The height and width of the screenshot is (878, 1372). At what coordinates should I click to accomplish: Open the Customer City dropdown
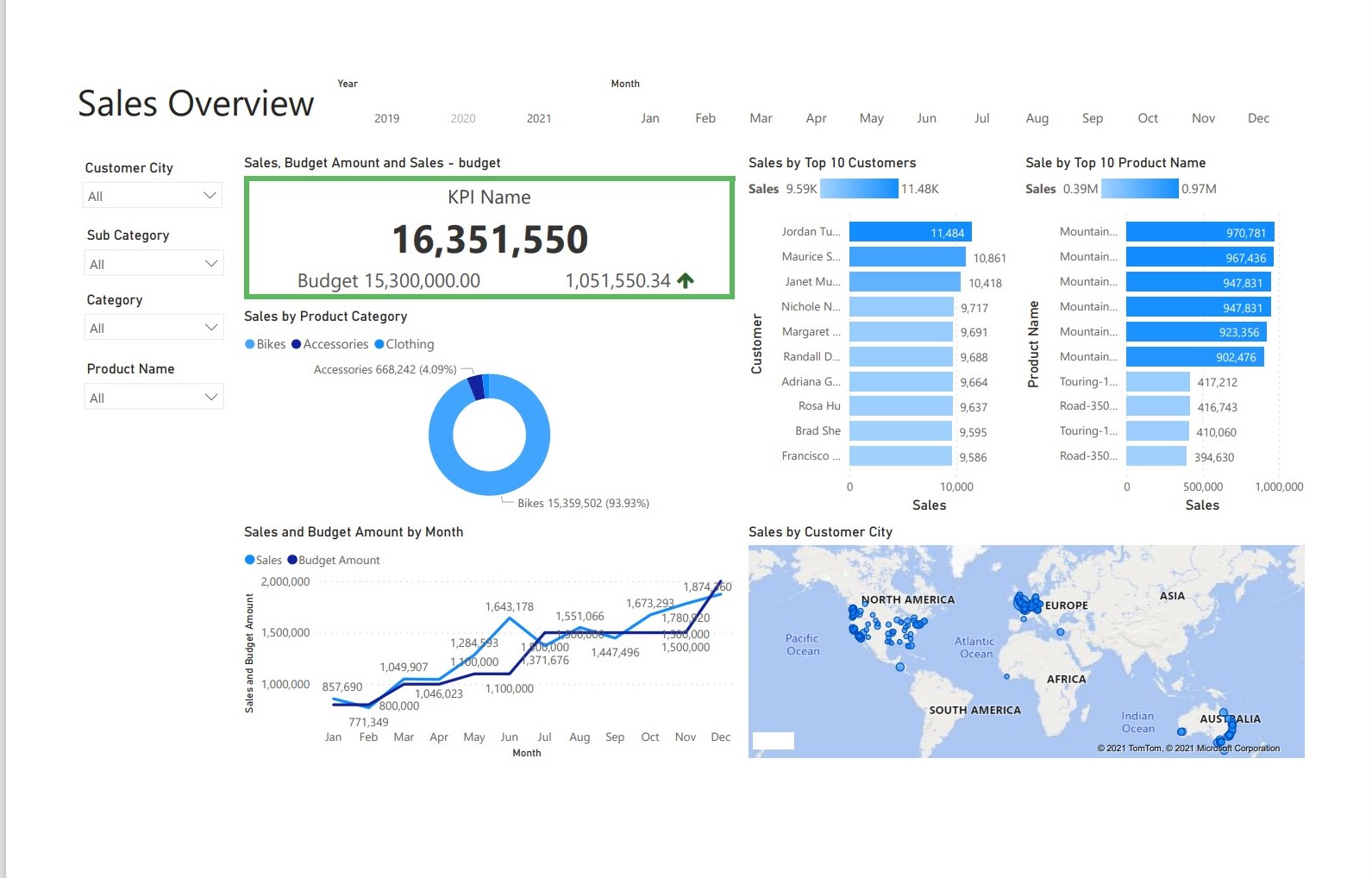(x=153, y=196)
